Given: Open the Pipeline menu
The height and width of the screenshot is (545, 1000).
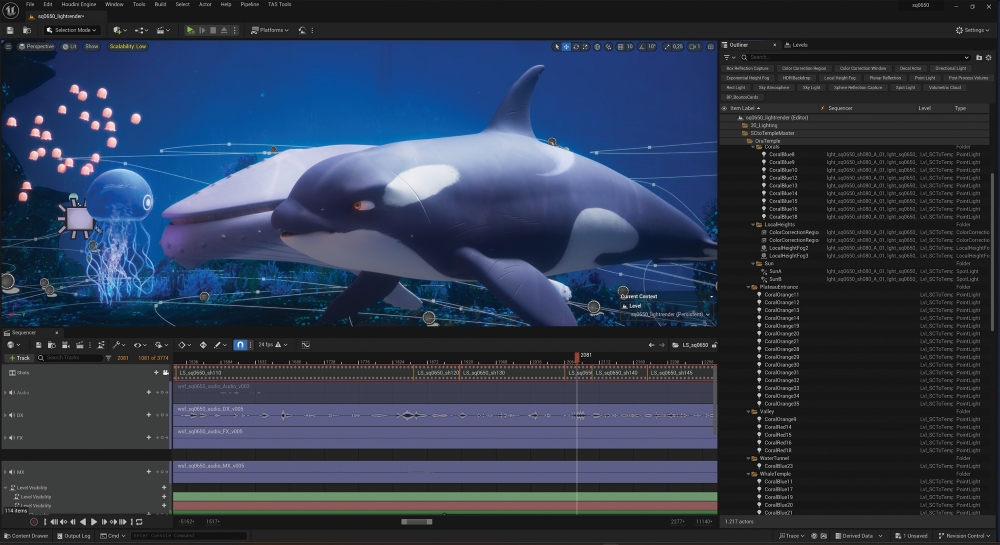Looking at the screenshot, I should point(249,4).
